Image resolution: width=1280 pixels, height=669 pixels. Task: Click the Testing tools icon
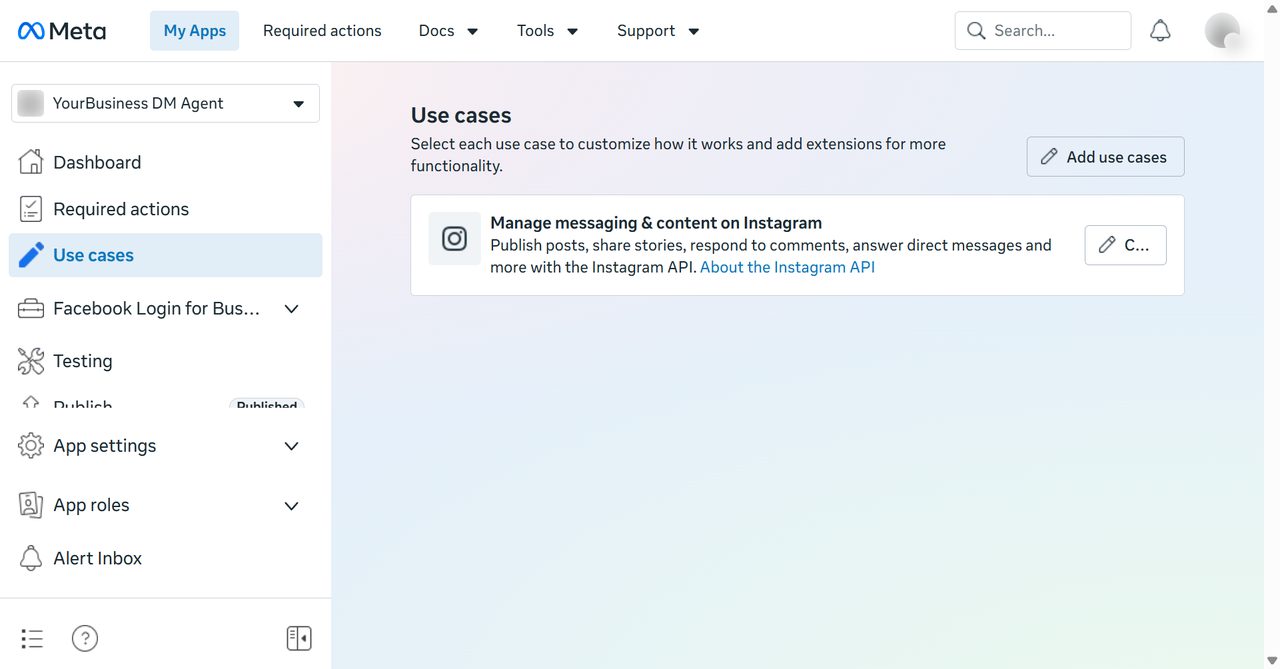click(31, 361)
